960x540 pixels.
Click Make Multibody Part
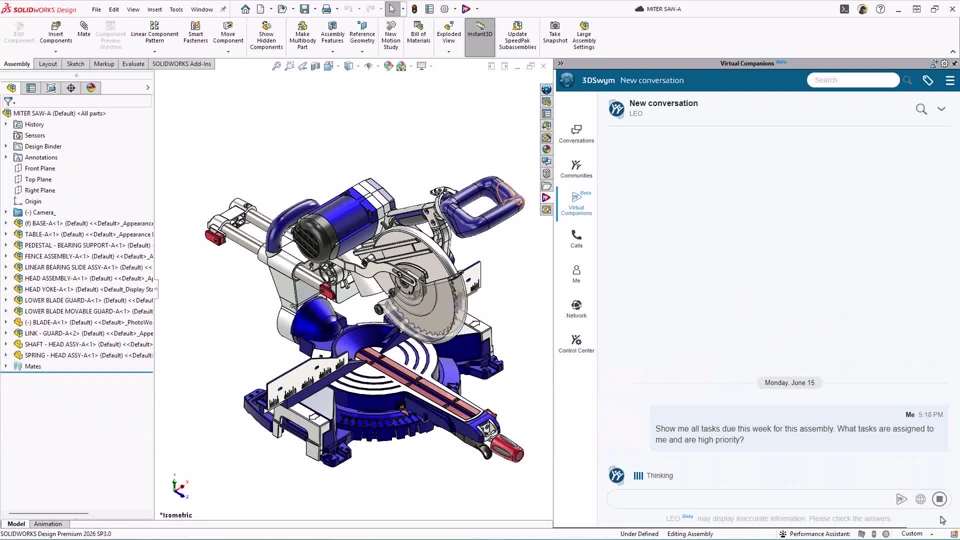[302, 36]
